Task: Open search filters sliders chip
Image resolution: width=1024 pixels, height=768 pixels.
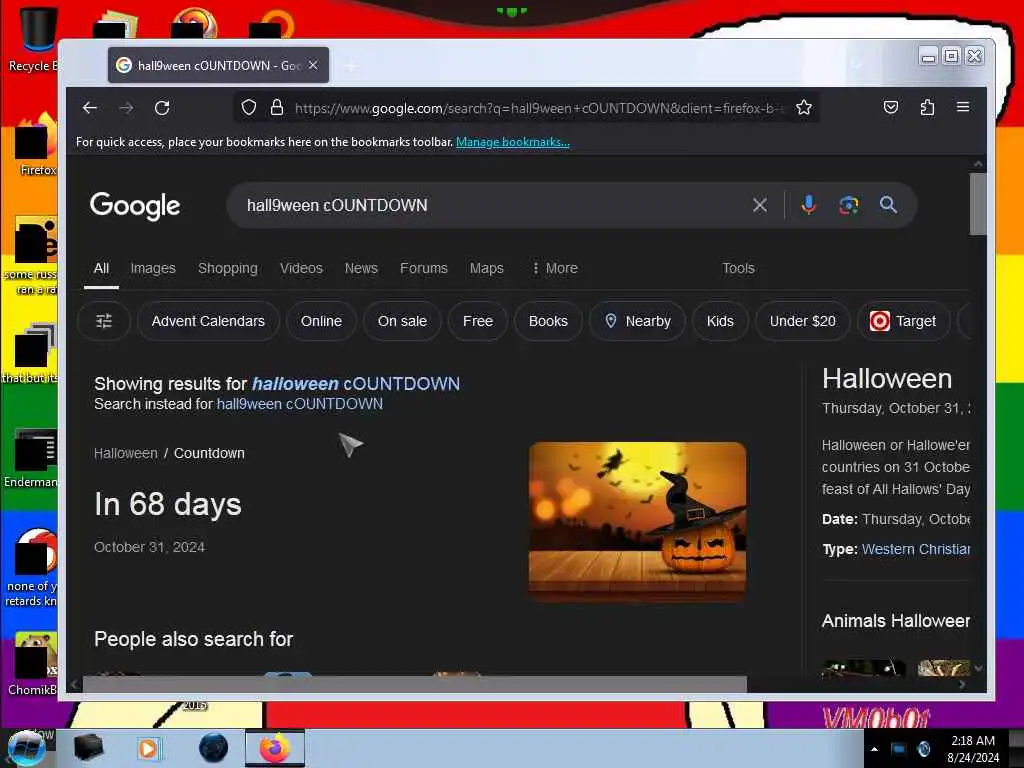Action: 104,321
